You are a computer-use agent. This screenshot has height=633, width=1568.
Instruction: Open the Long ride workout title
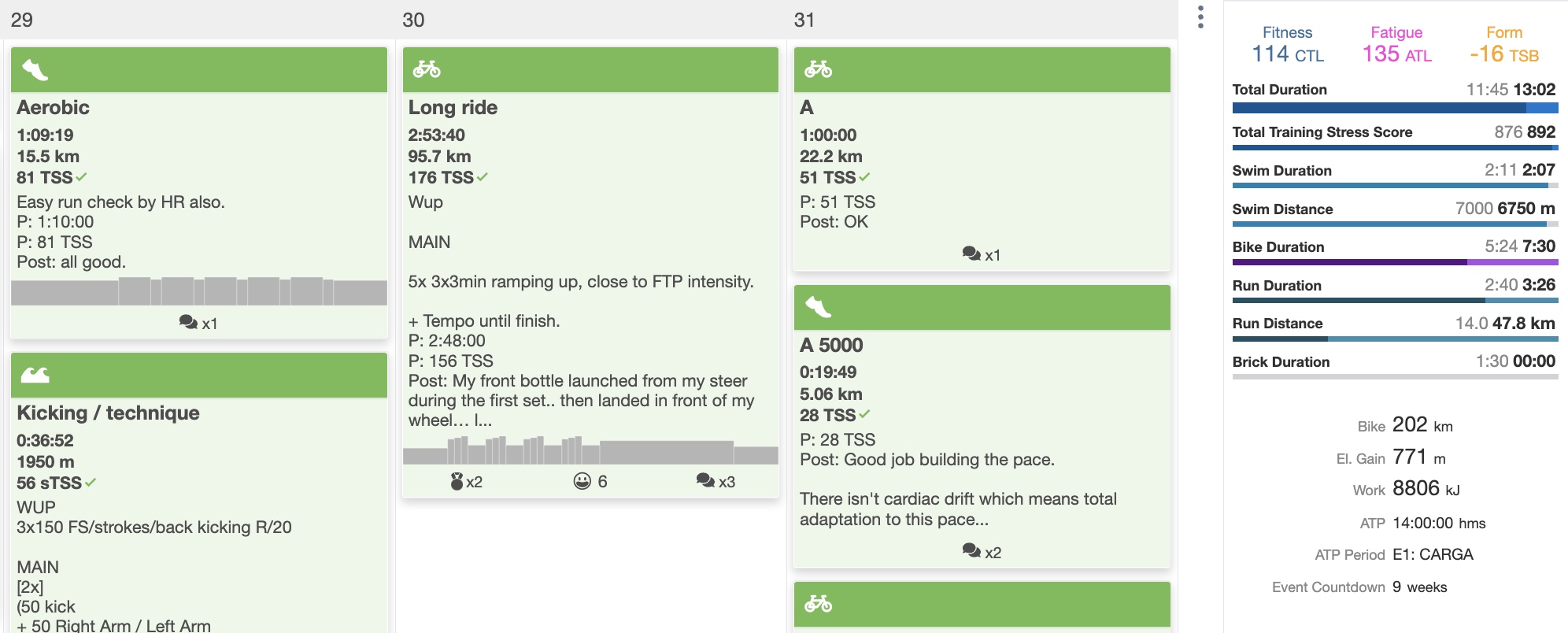coord(453,107)
